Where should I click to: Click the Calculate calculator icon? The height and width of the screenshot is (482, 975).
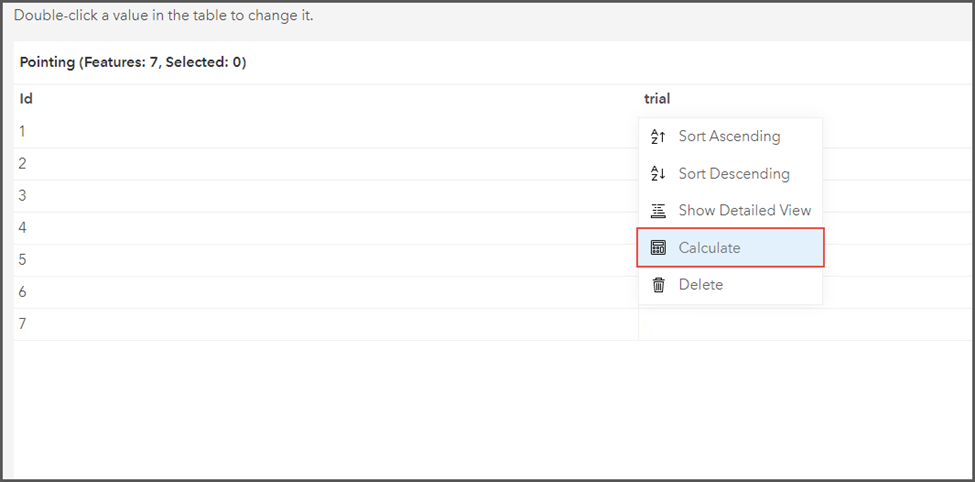(x=658, y=248)
